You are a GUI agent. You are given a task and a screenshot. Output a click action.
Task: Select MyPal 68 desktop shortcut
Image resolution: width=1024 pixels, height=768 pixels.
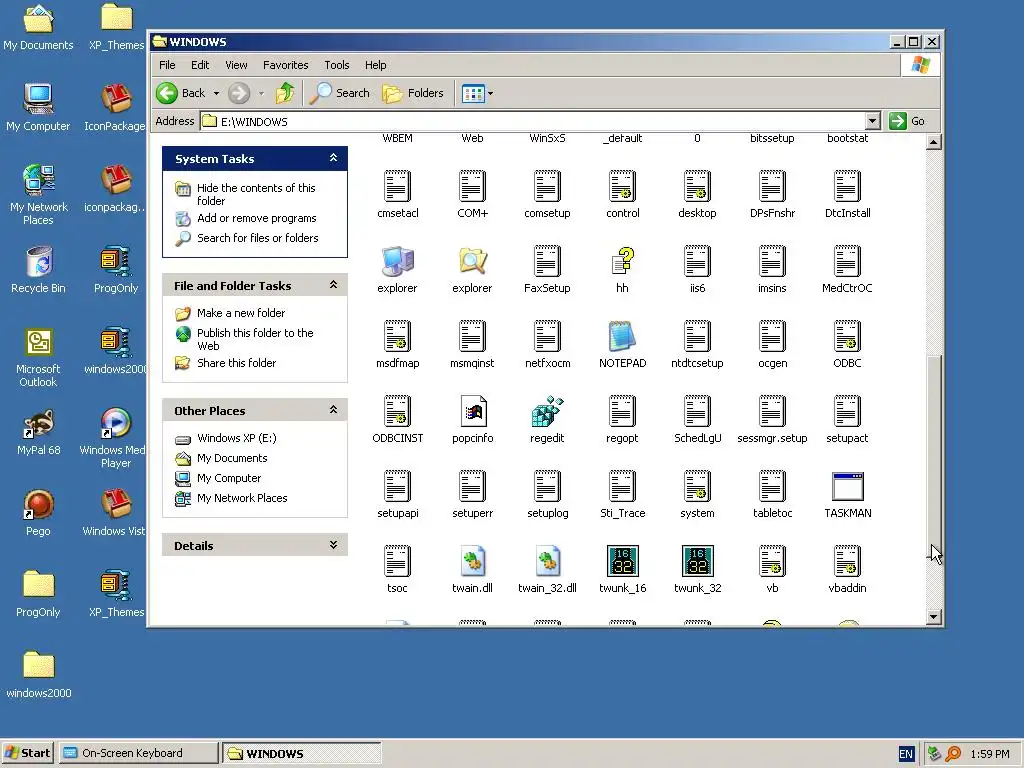coord(39,423)
